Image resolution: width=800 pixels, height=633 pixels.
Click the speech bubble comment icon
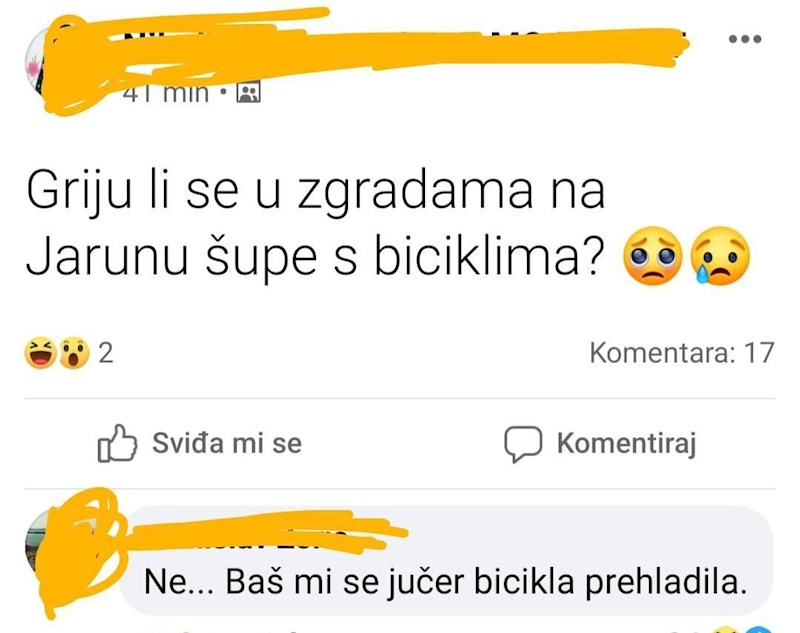(x=523, y=444)
